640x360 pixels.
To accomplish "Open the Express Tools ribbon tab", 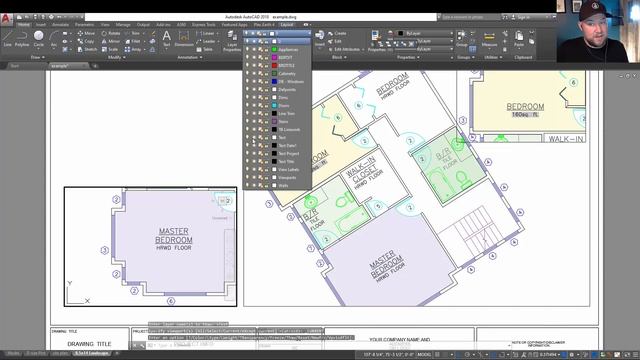I will [x=204, y=25].
